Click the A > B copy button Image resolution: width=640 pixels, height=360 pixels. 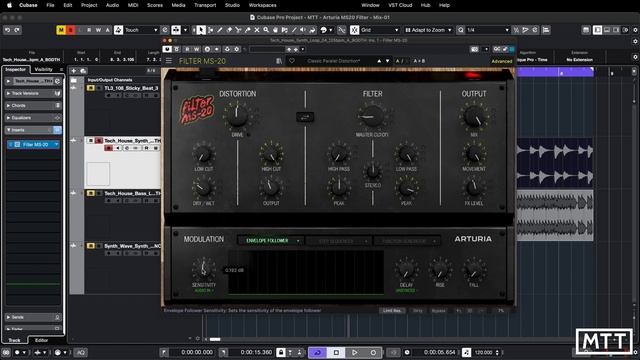pyautogui.click(x=419, y=61)
